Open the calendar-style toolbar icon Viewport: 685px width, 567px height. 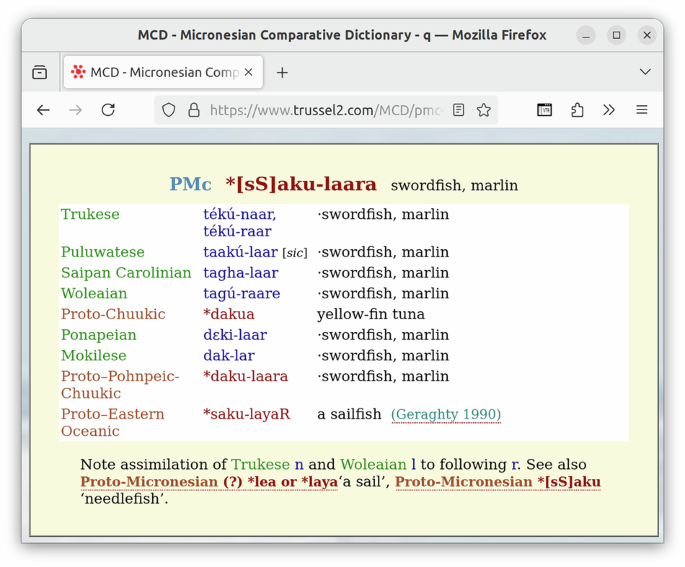click(544, 110)
